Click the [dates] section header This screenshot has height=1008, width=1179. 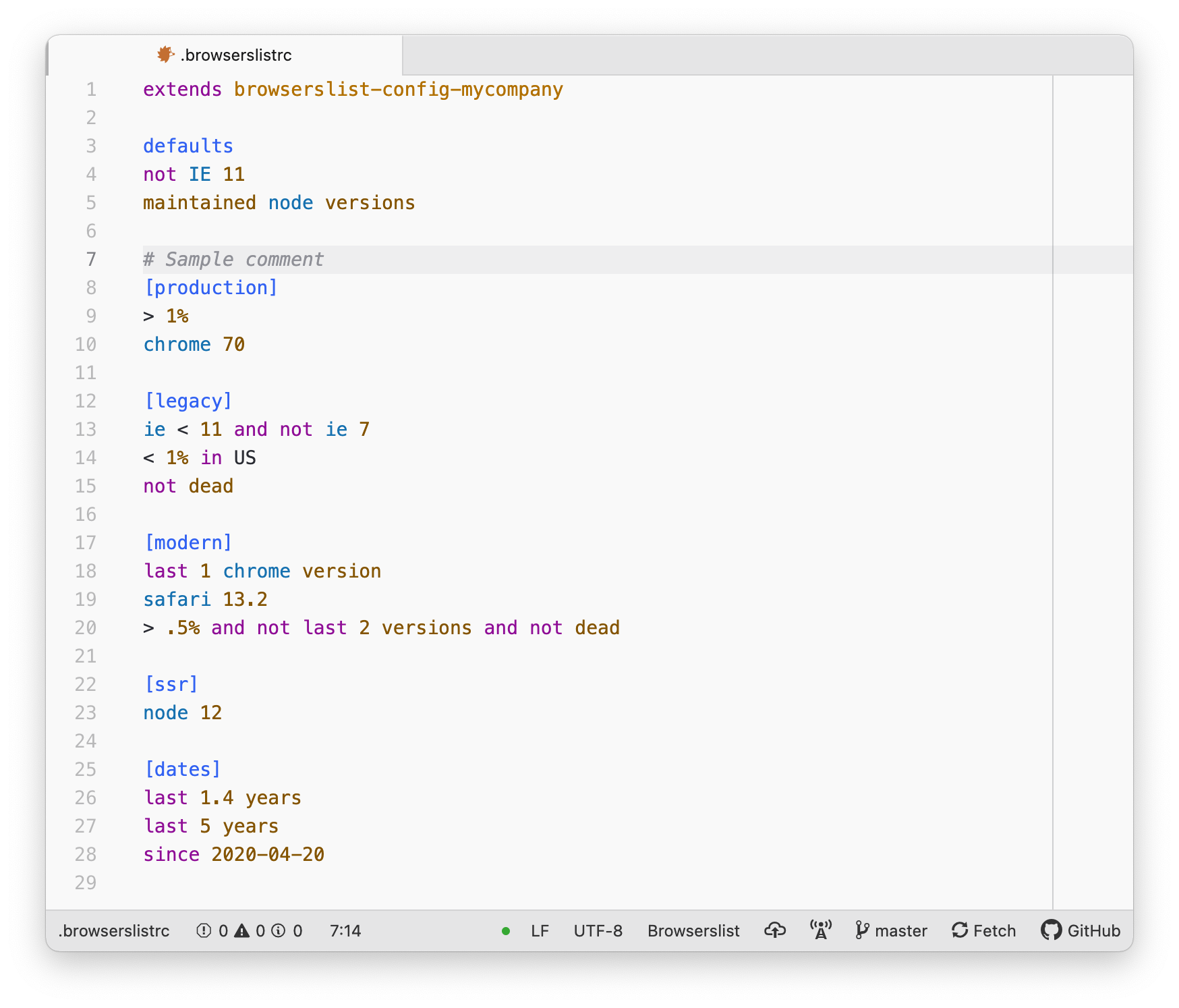tap(183, 770)
